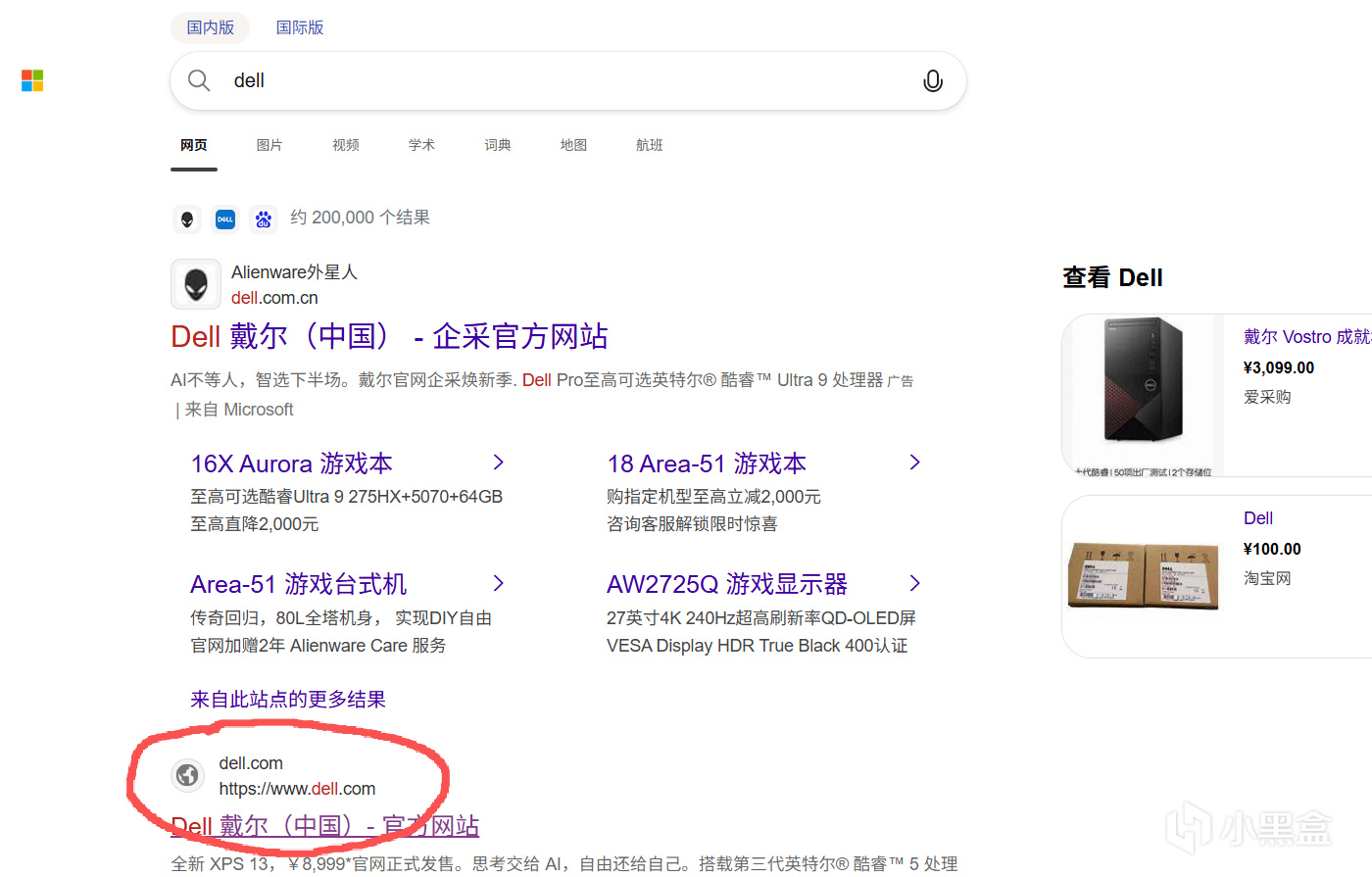Open the Area-51 游戏台式机 link
The height and width of the screenshot is (877, 1372).
(298, 584)
